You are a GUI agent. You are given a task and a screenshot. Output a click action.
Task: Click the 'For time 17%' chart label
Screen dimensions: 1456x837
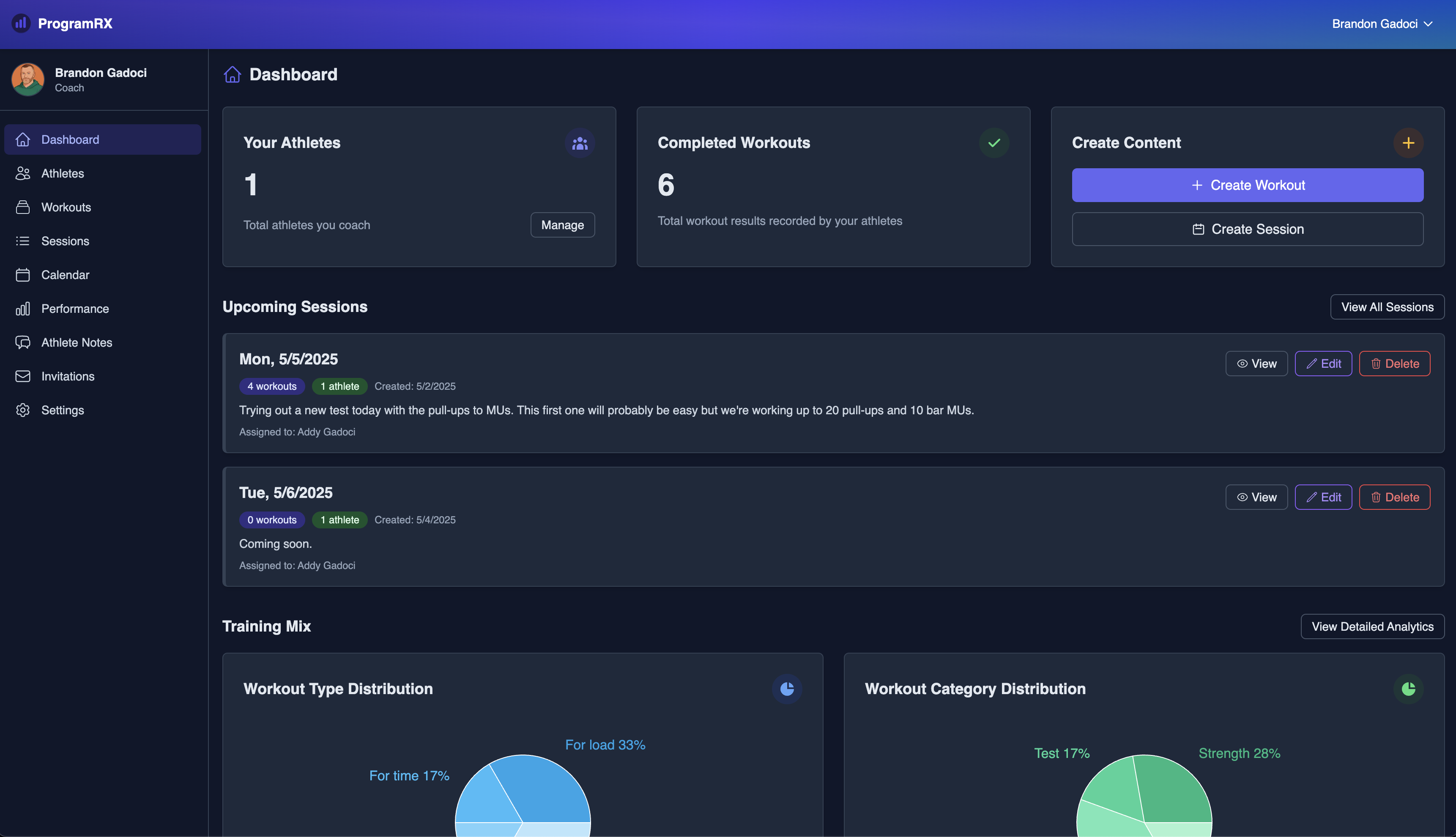tap(409, 776)
